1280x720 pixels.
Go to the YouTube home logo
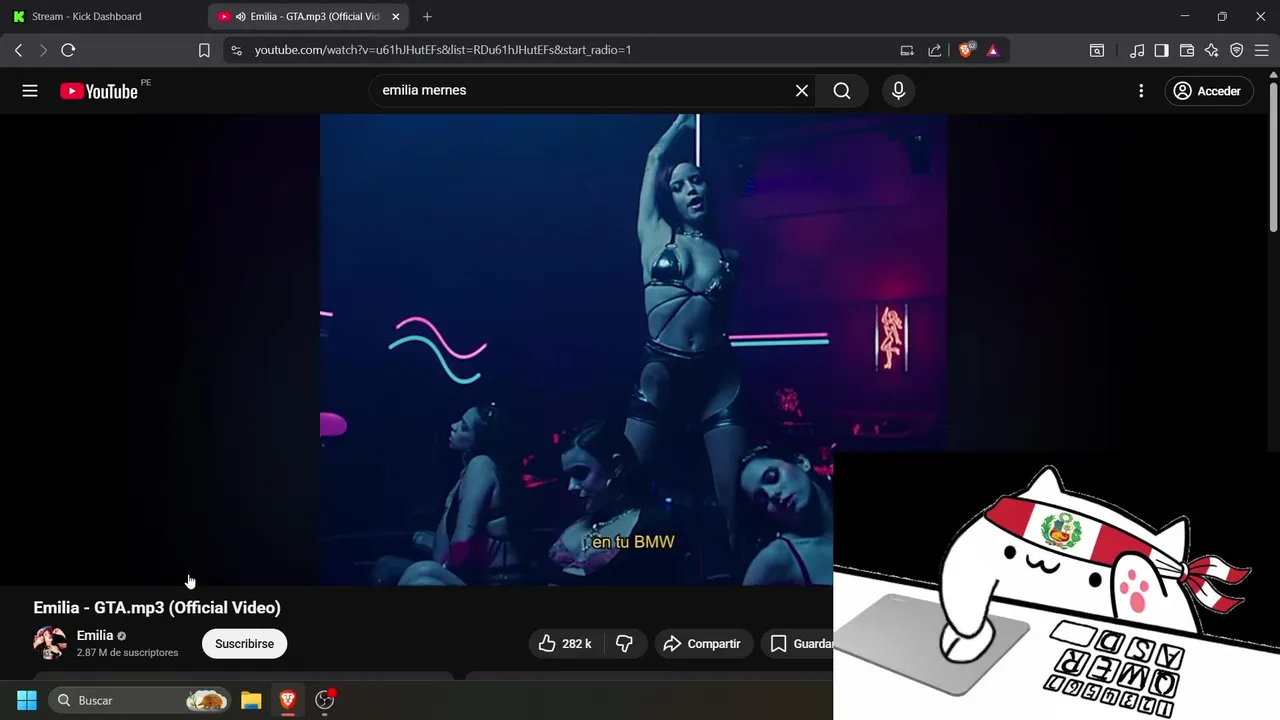click(99, 91)
